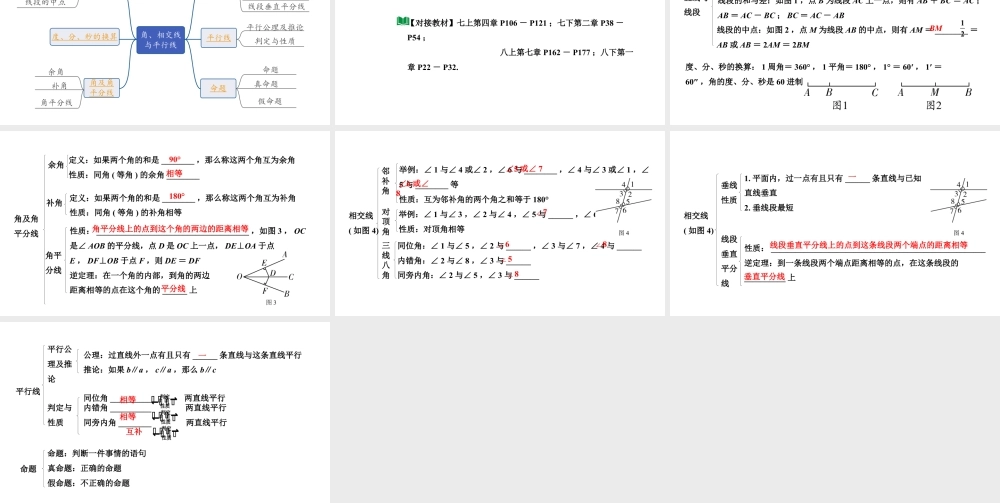Click the 角见角平分线 mind map node
Image resolution: width=1000 pixels, height=503 pixels.
pos(101,87)
